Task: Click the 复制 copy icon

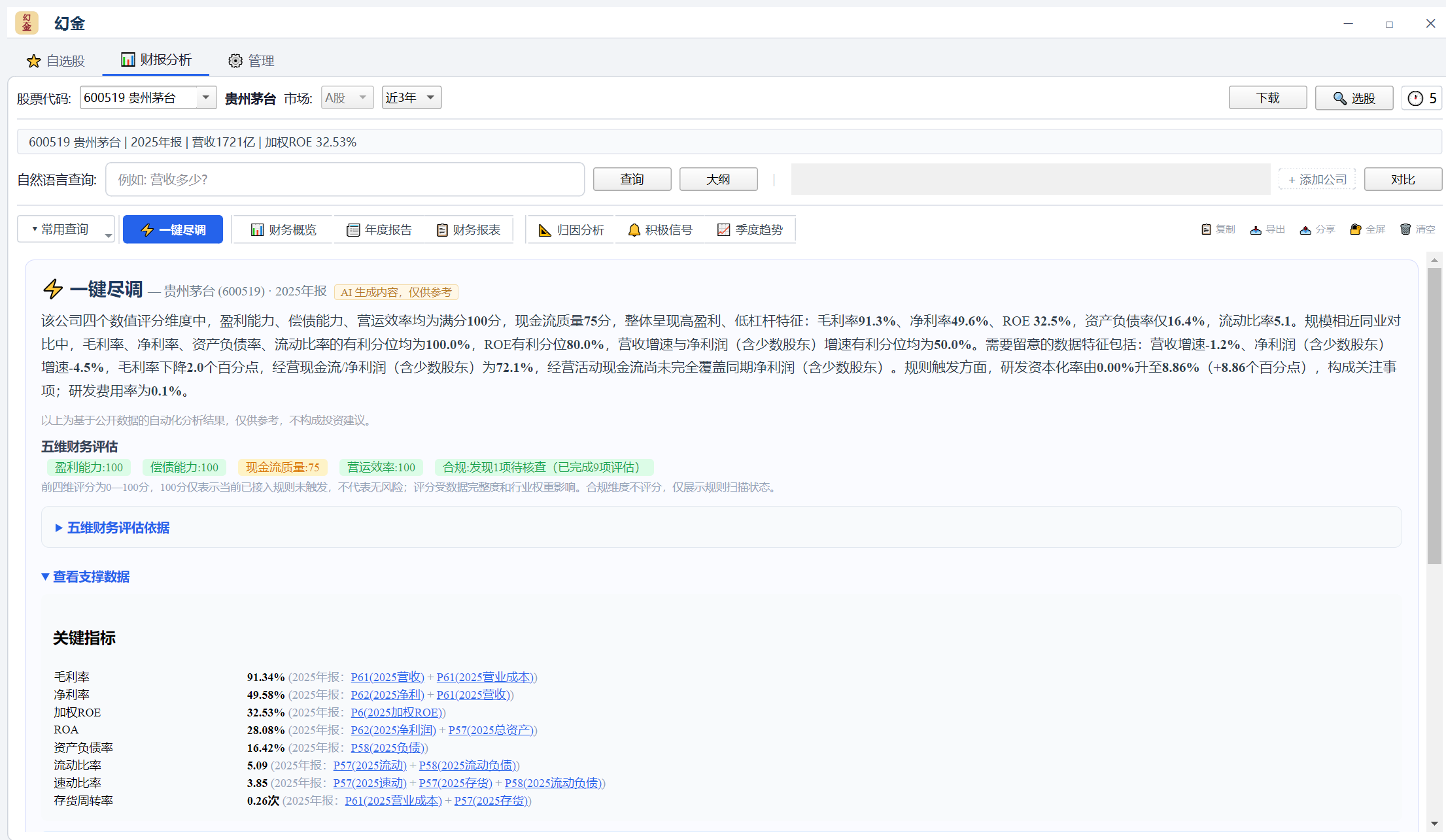Action: (1218, 229)
